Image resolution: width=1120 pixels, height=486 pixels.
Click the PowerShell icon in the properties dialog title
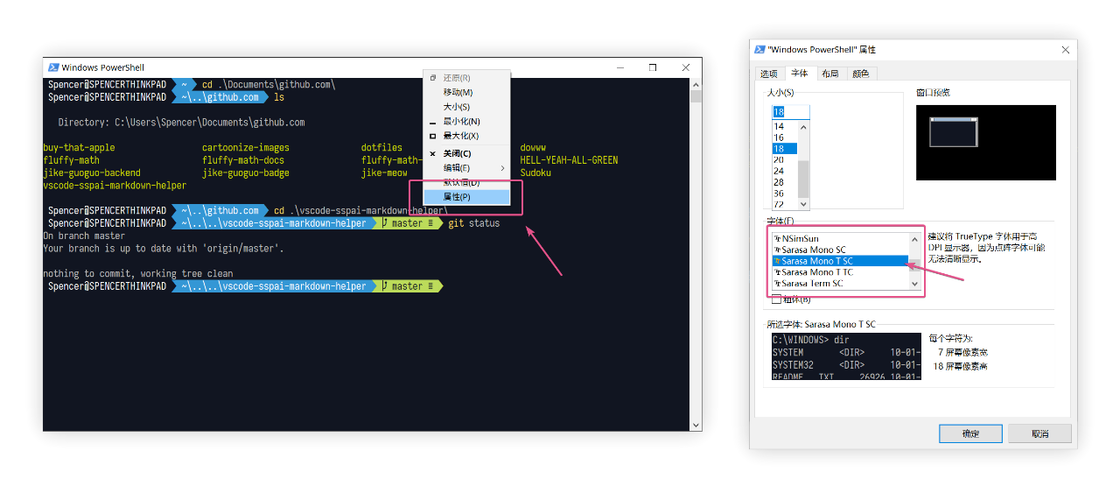click(x=759, y=49)
